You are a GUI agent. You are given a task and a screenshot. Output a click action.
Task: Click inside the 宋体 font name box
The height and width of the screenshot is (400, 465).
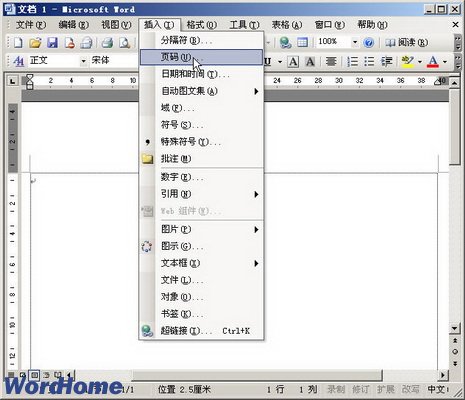point(113,61)
